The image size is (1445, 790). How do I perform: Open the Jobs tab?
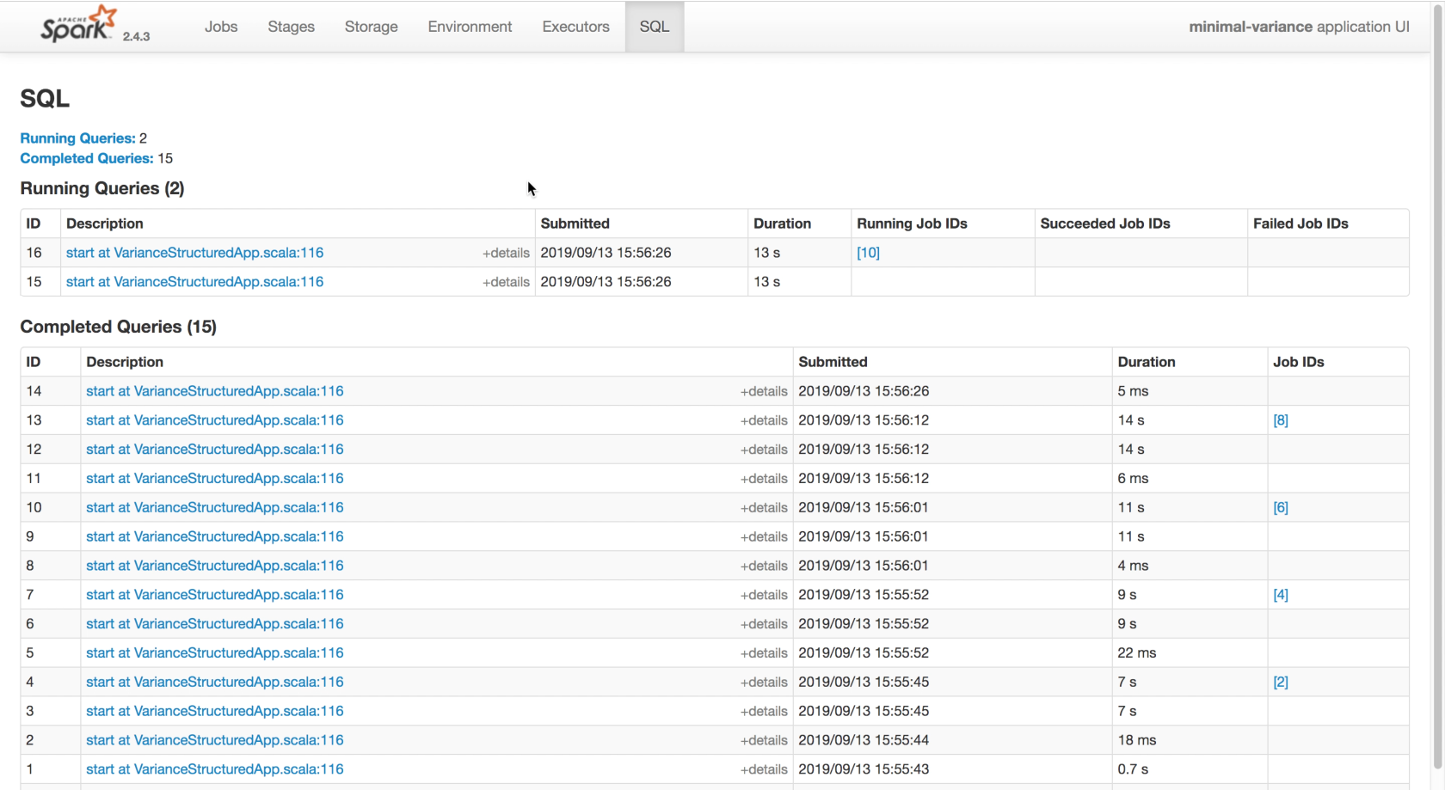click(x=221, y=27)
